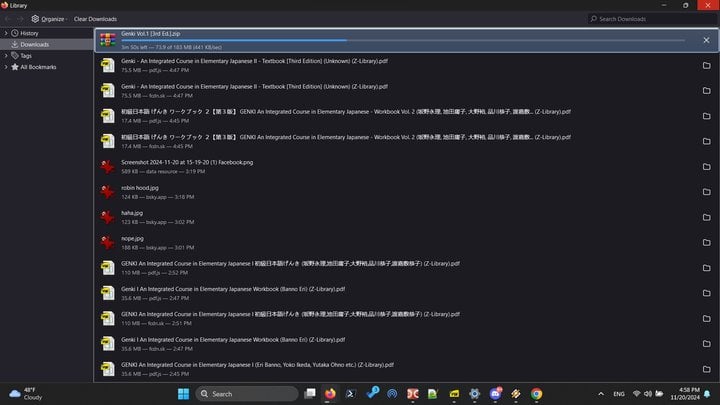
Task: Select the Genki Vol.1 [3rd Ed.].zip row title
Action: (151, 34)
